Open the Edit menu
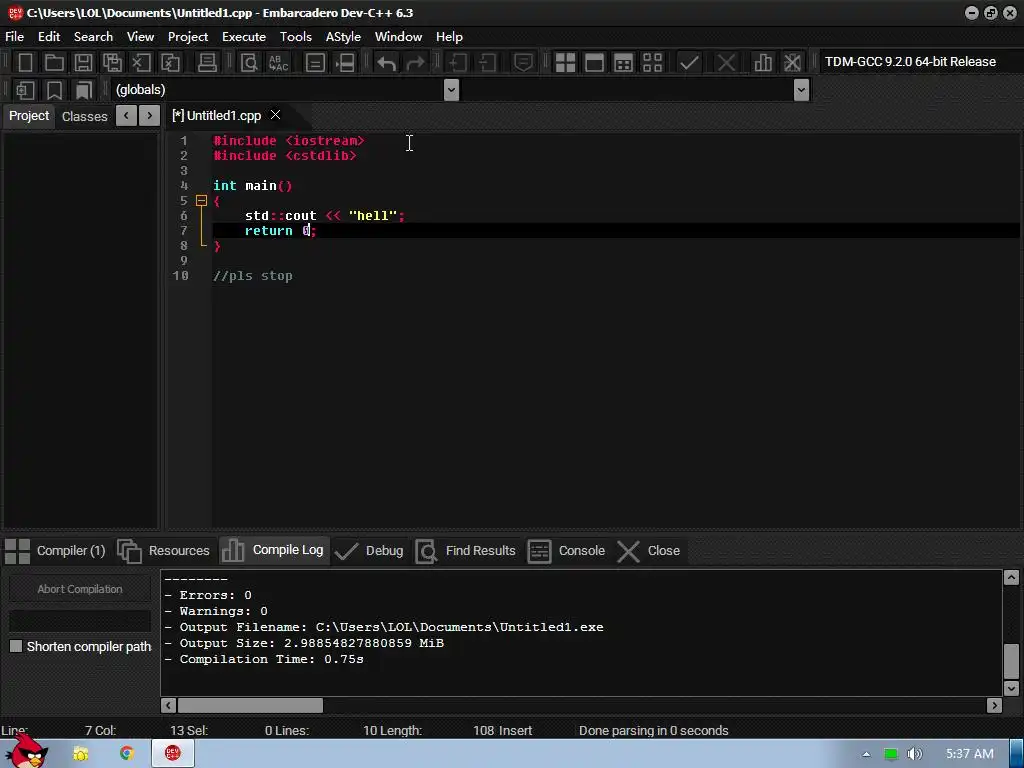The height and width of the screenshot is (768, 1024). (x=49, y=37)
